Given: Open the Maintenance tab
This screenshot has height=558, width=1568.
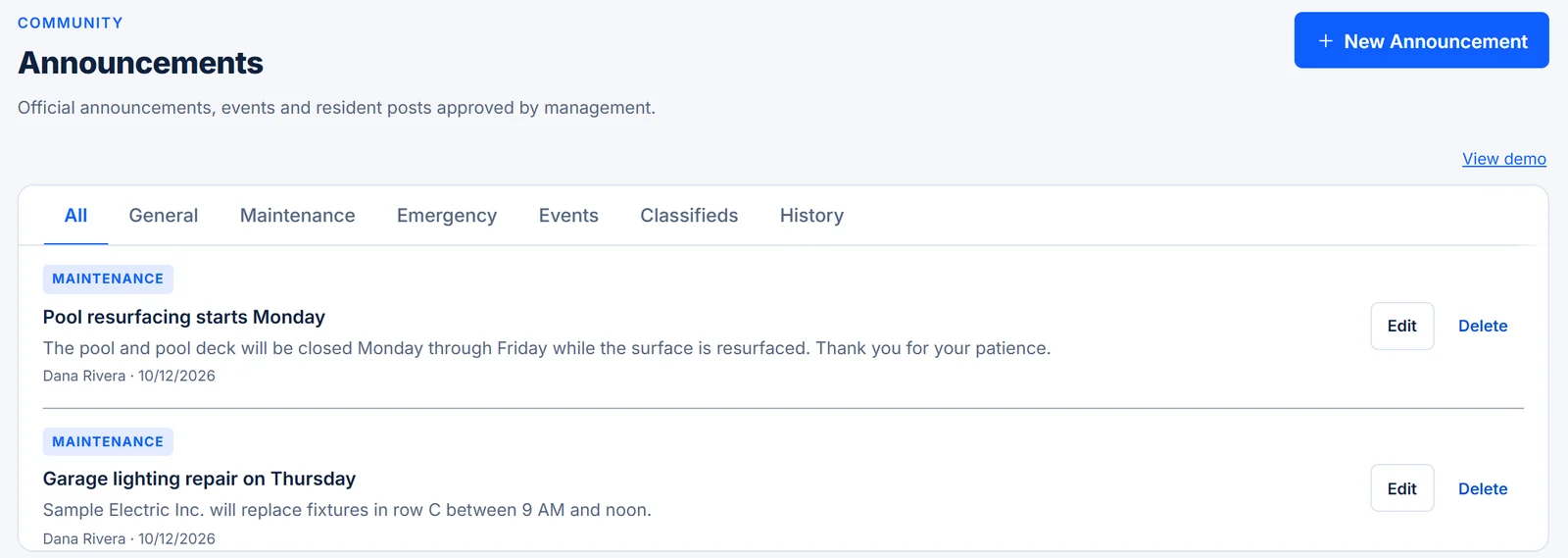Looking at the screenshot, I should pos(298,216).
